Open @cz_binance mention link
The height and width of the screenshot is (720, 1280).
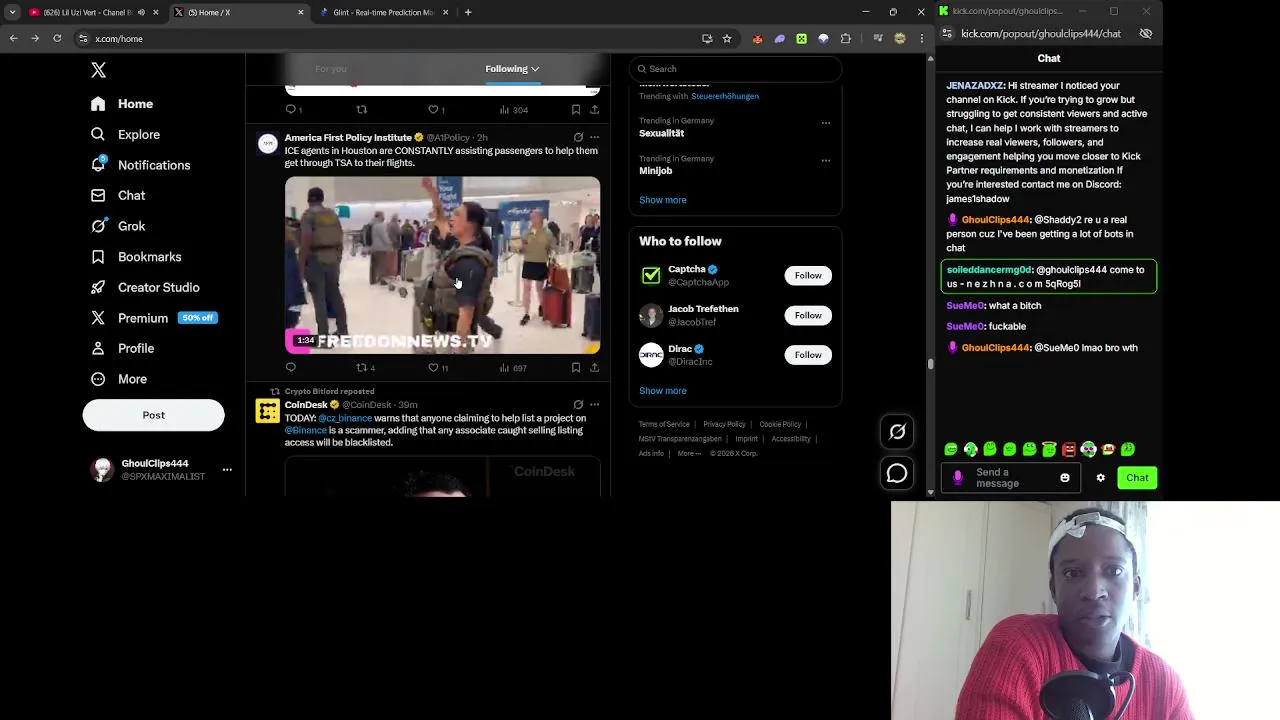(x=345, y=418)
